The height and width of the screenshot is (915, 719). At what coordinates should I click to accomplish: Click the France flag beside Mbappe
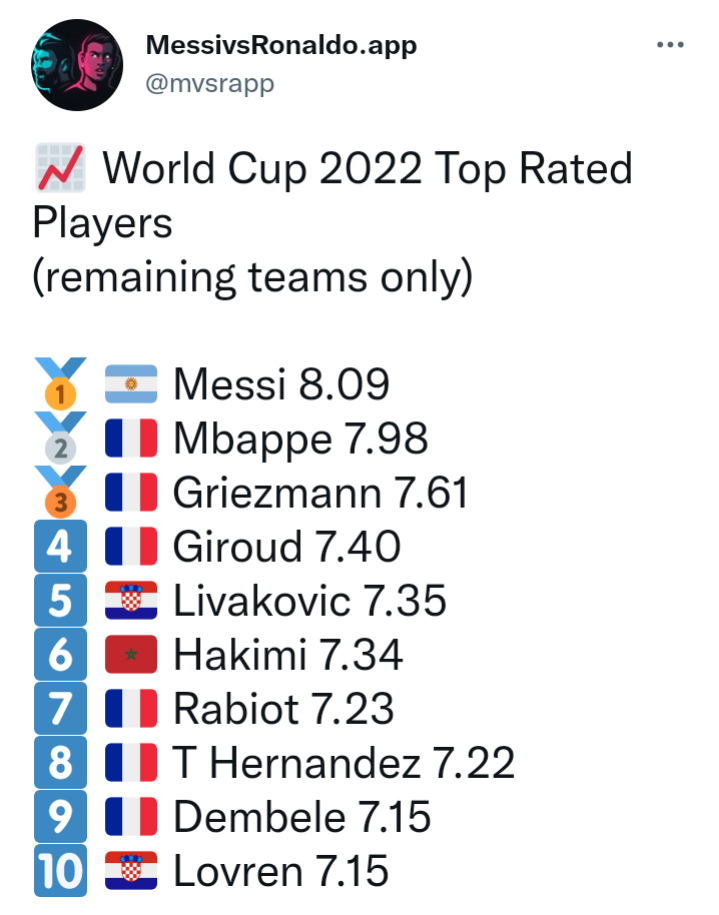pyautogui.click(x=131, y=438)
